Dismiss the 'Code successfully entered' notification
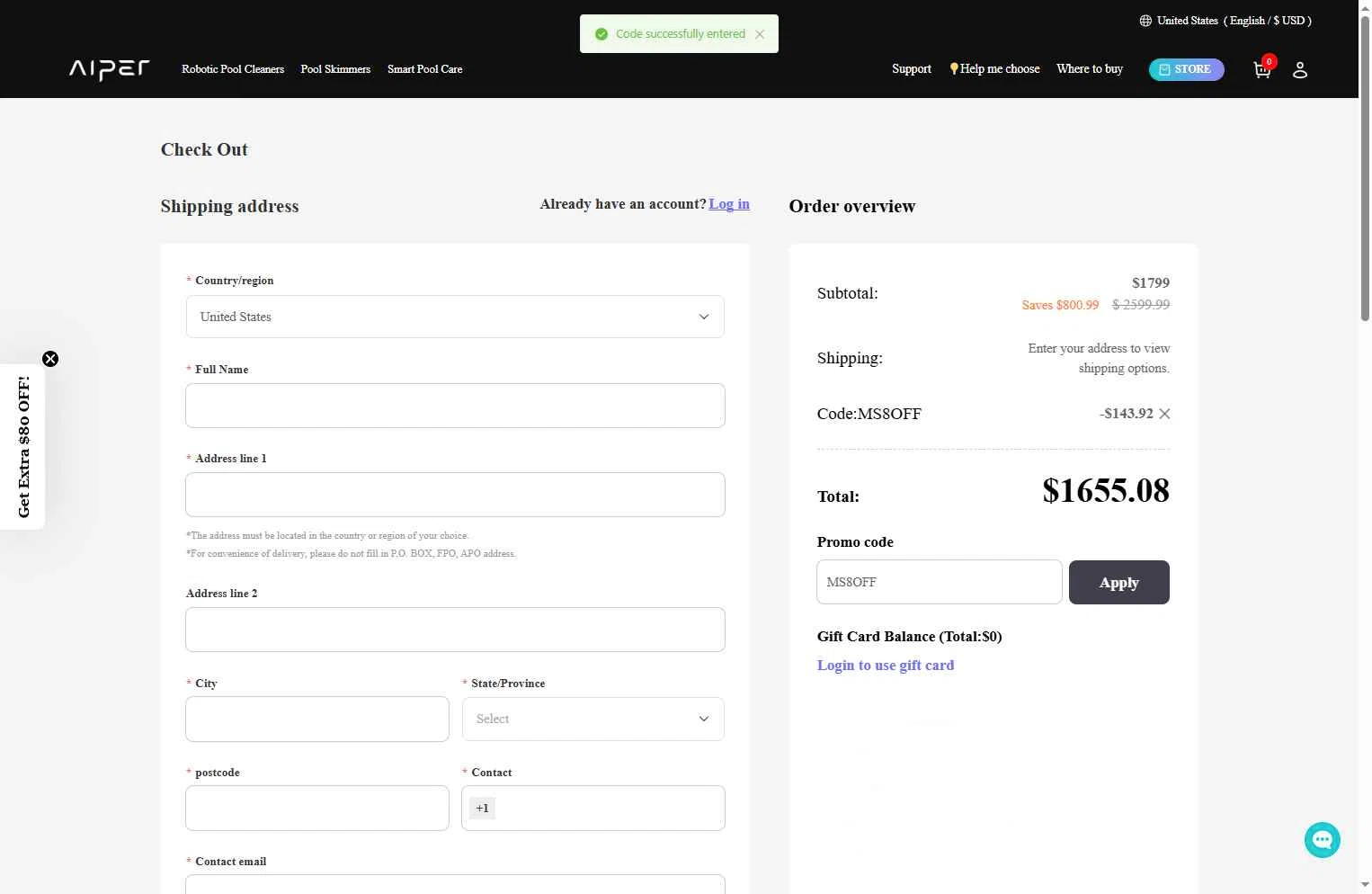 (x=760, y=34)
